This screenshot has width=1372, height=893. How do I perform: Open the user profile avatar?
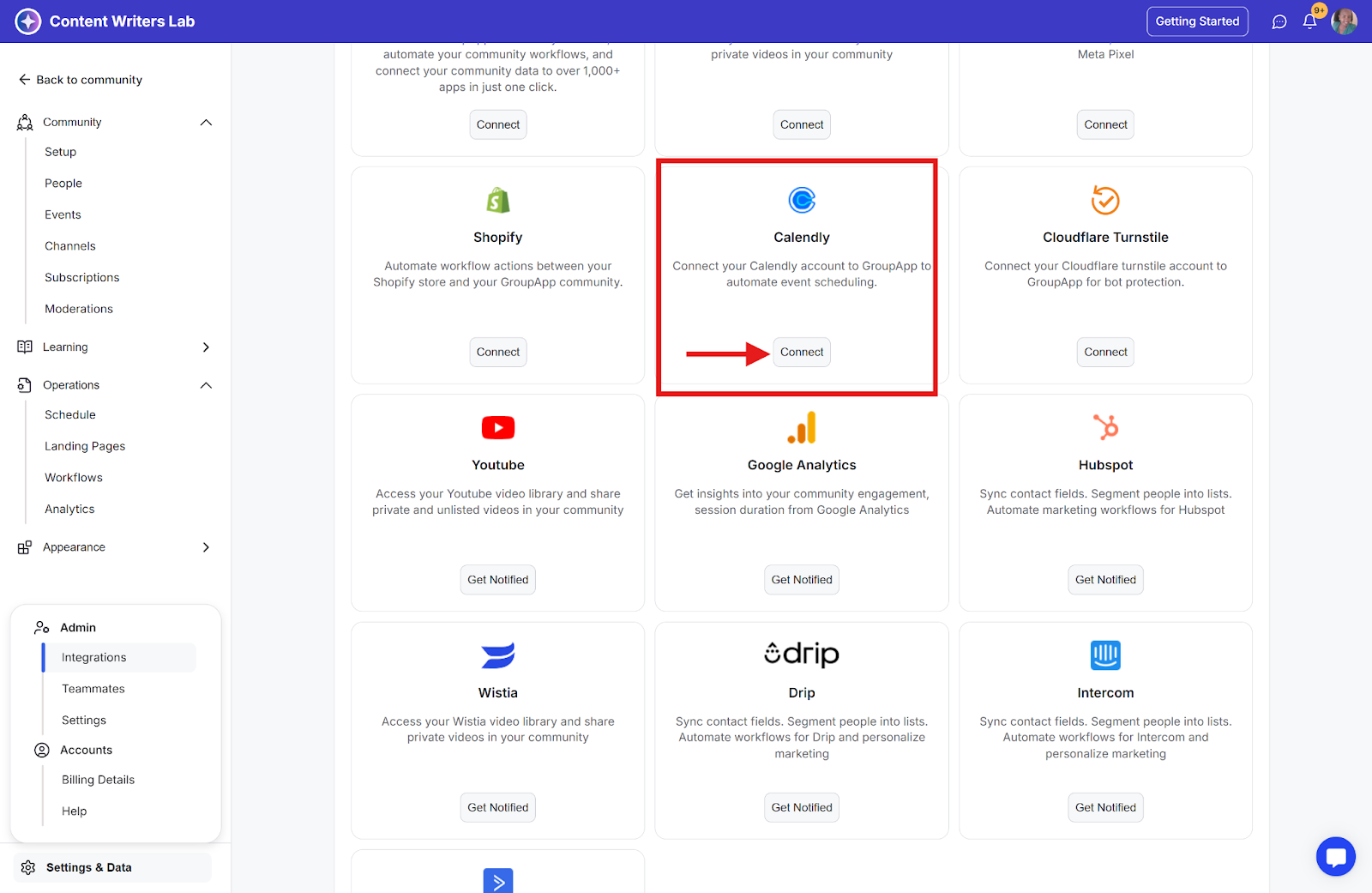[x=1344, y=21]
